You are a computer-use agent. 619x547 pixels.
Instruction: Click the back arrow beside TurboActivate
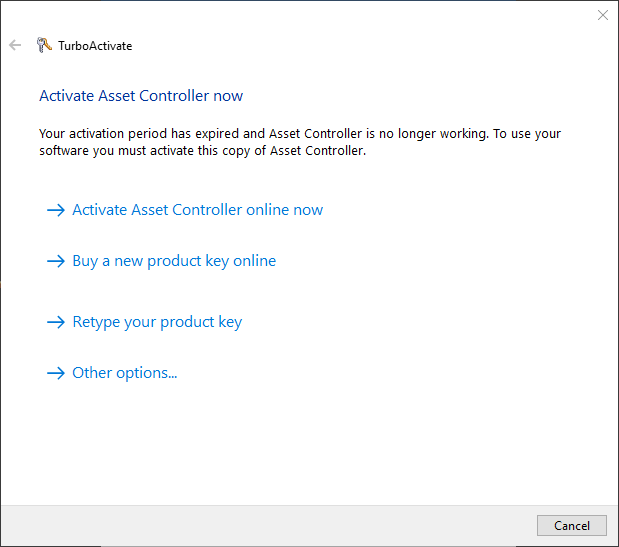[15, 45]
